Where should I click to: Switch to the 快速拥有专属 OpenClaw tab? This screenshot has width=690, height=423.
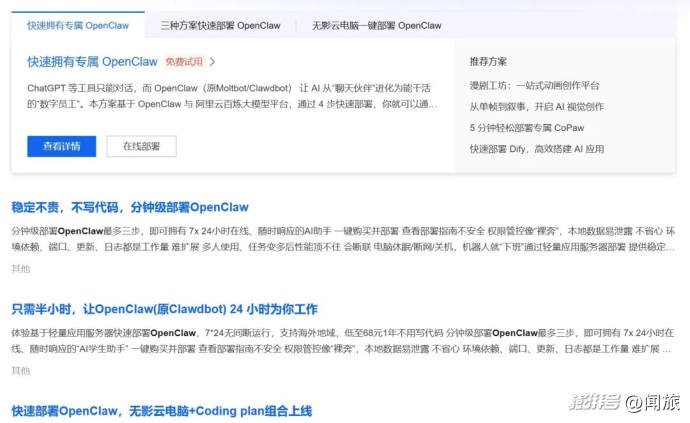point(77,25)
